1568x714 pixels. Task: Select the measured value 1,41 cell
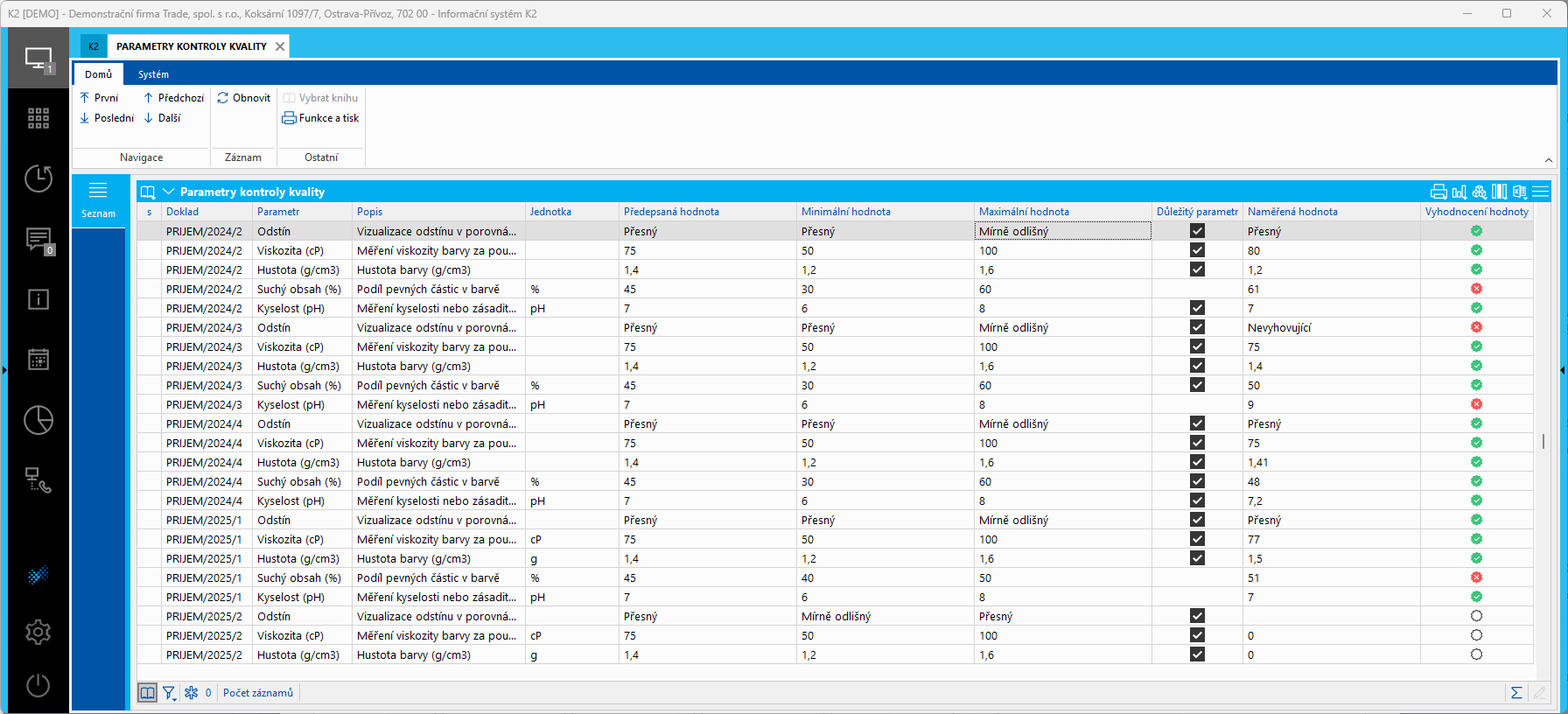click(x=1331, y=462)
